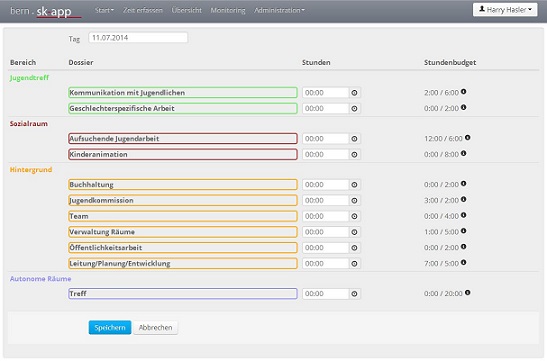The width and height of the screenshot is (547, 361).
Task: Open the Monitoring page
Action: [228, 10]
